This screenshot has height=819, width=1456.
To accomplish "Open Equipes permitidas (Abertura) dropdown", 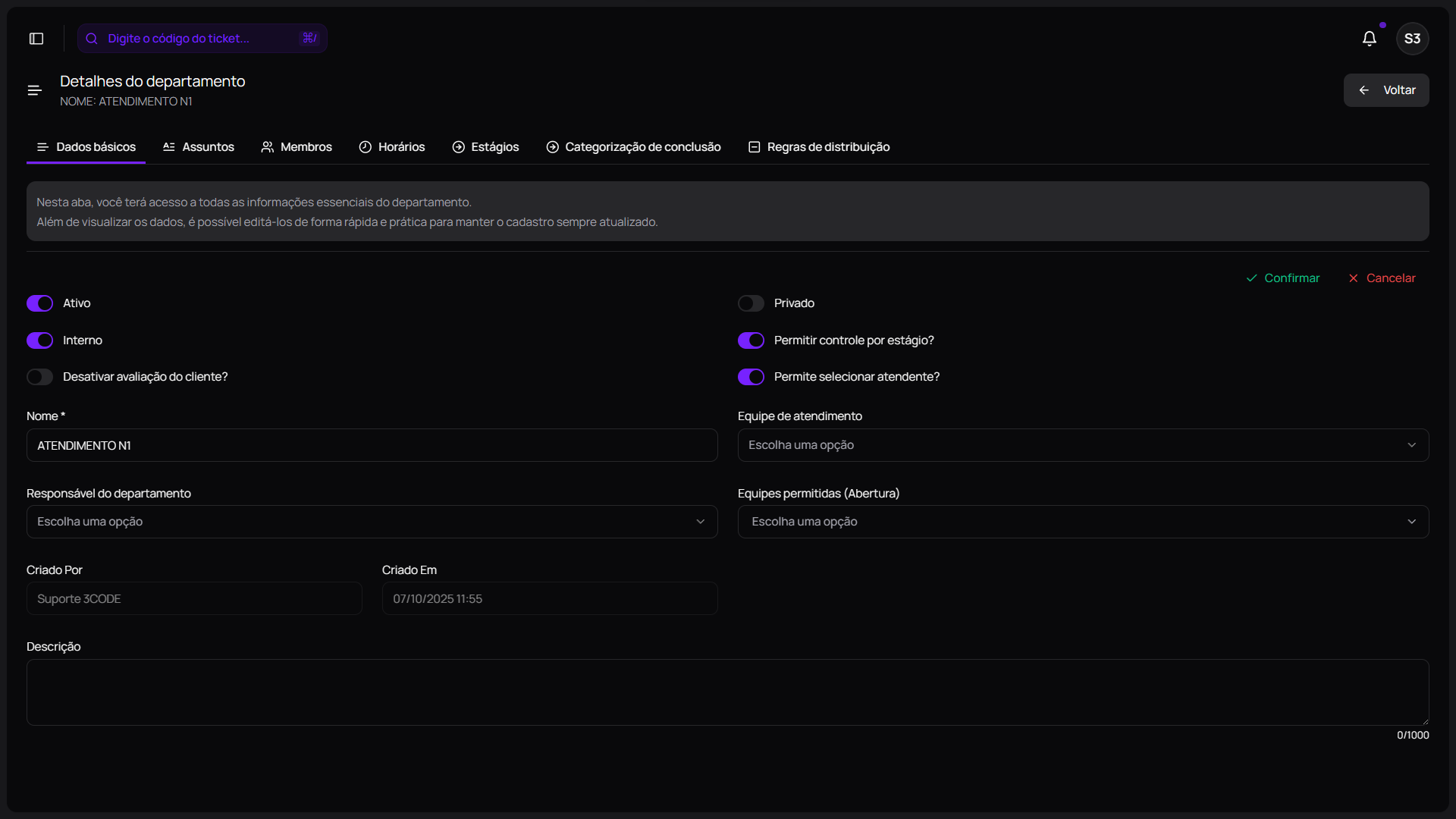I will (x=1083, y=522).
